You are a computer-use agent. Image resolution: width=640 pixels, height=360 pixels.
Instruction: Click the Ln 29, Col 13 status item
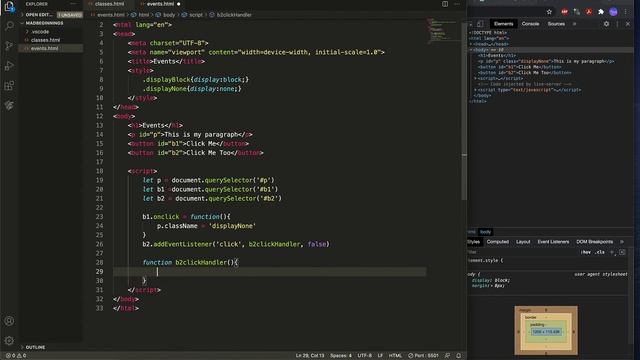click(x=310, y=356)
